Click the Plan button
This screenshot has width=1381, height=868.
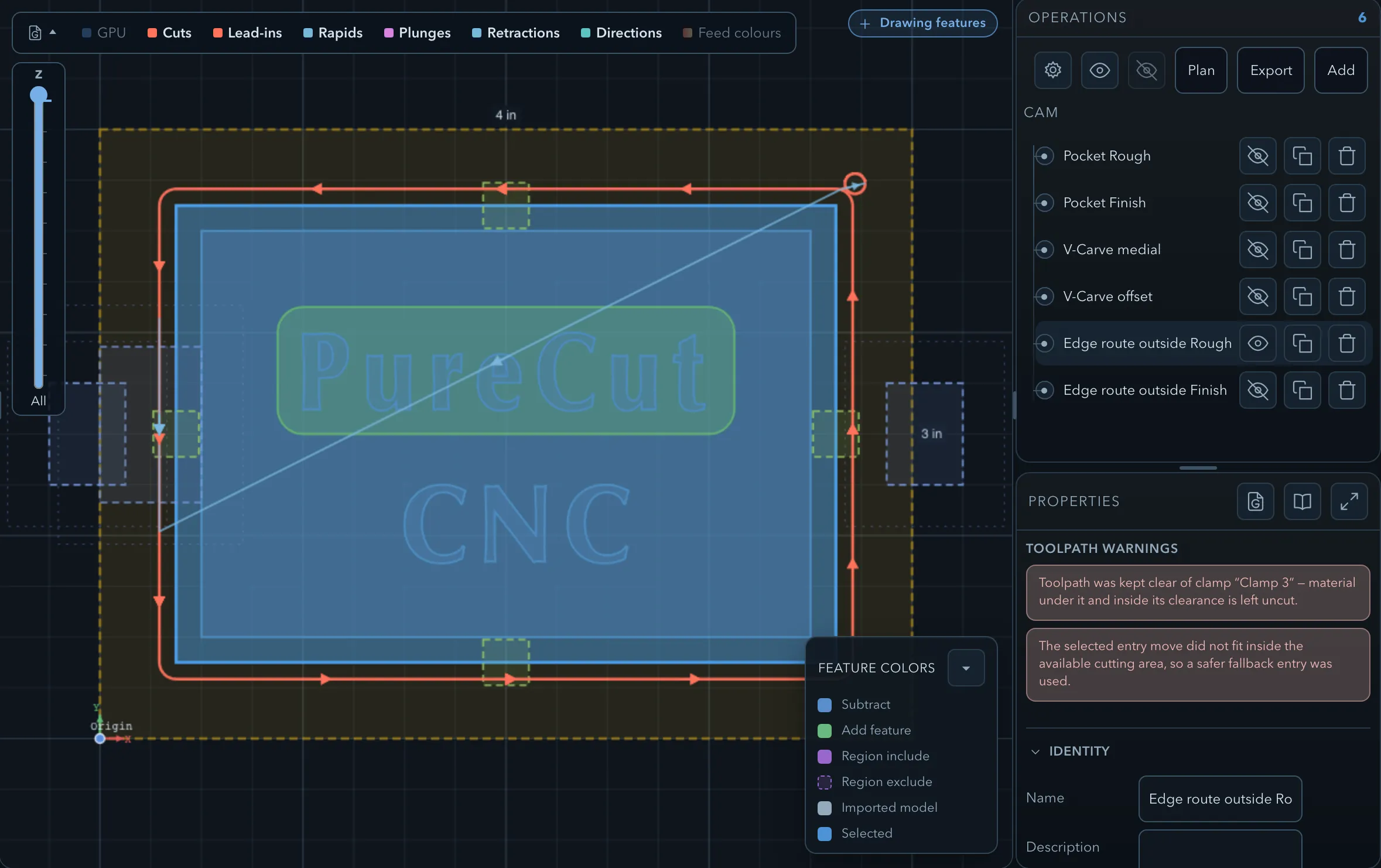tap(1201, 70)
